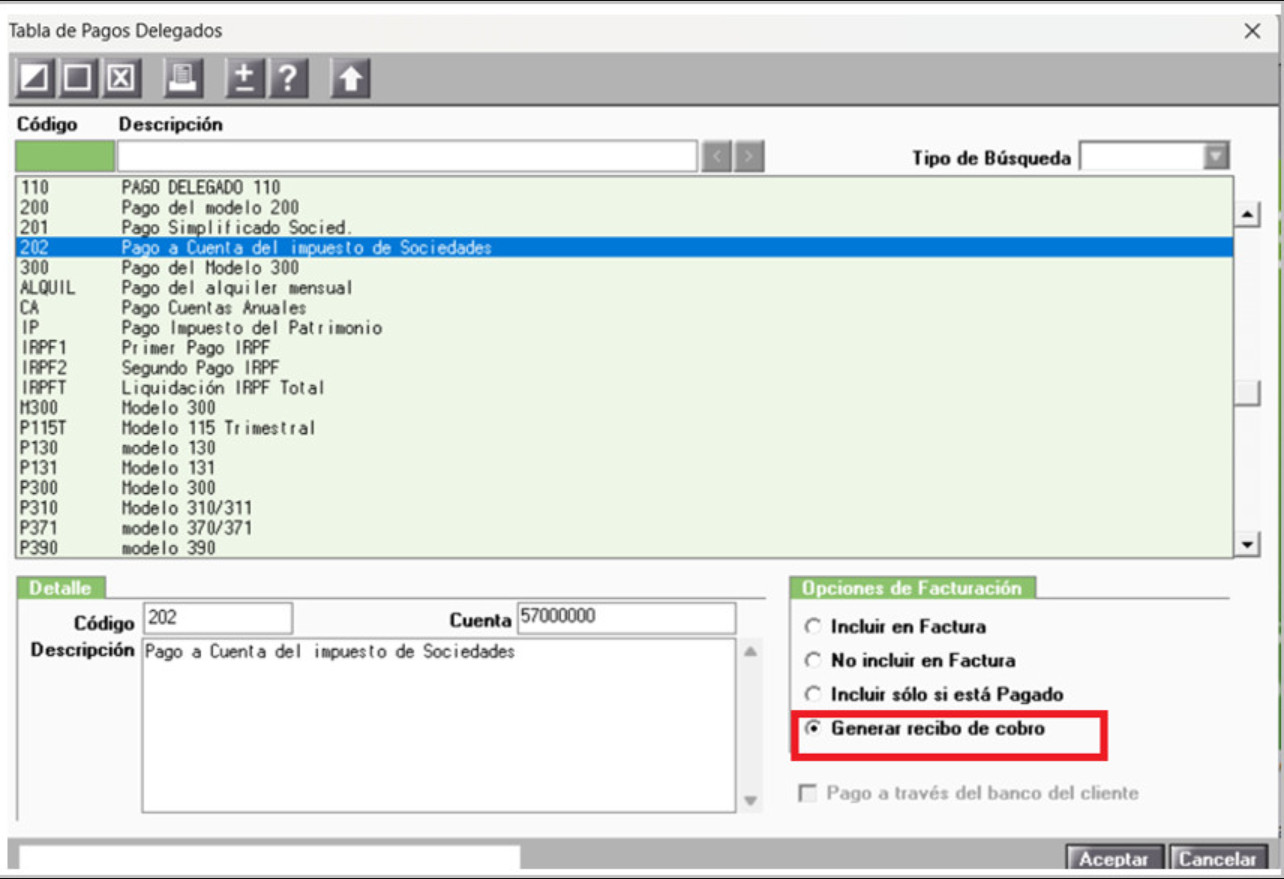Click the Opciones de Facturación tab label
This screenshot has height=879, width=1284.
[x=912, y=588]
